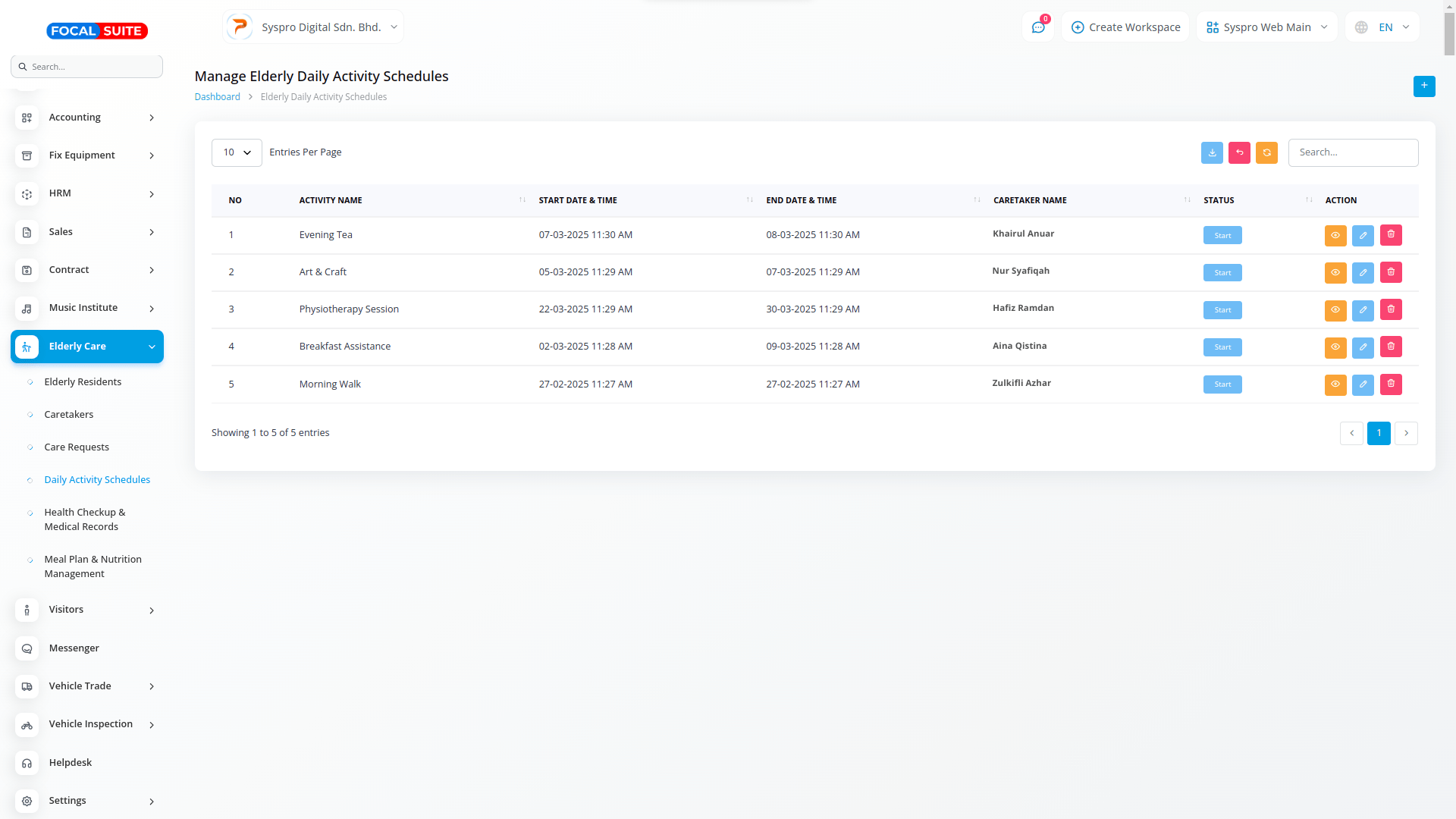Viewport: 1456px width, 819px height.
Task: Click the export download icon above table
Action: pos(1212,152)
